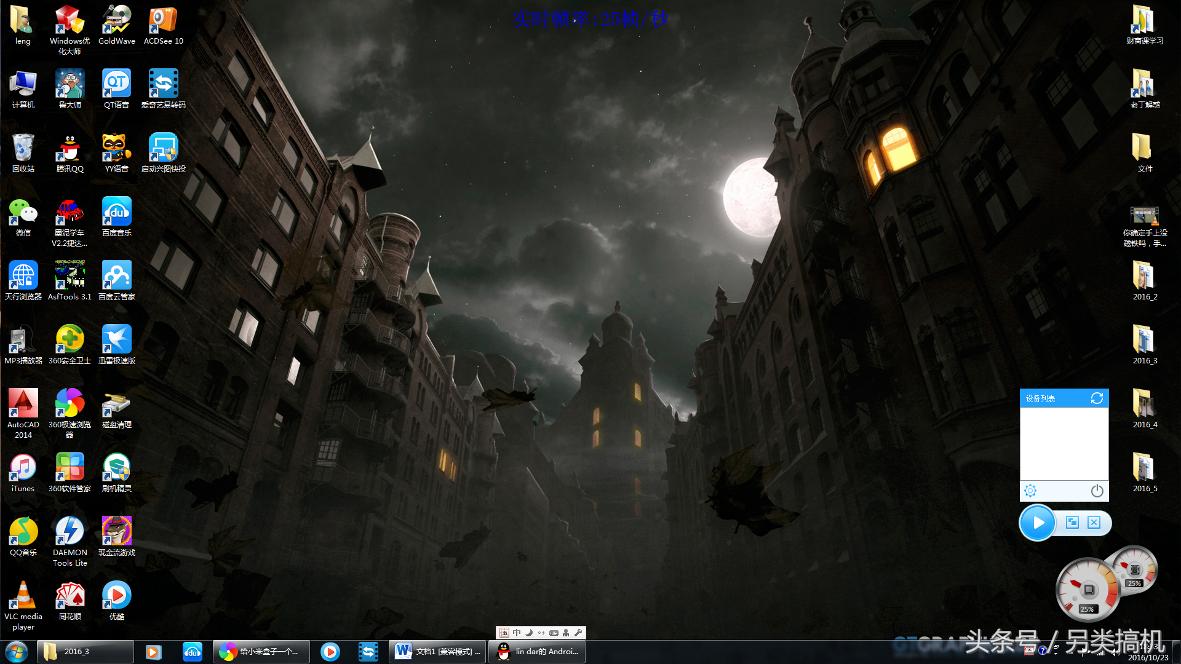Switch to the Word document taskbar item

[x=438, y=652]
